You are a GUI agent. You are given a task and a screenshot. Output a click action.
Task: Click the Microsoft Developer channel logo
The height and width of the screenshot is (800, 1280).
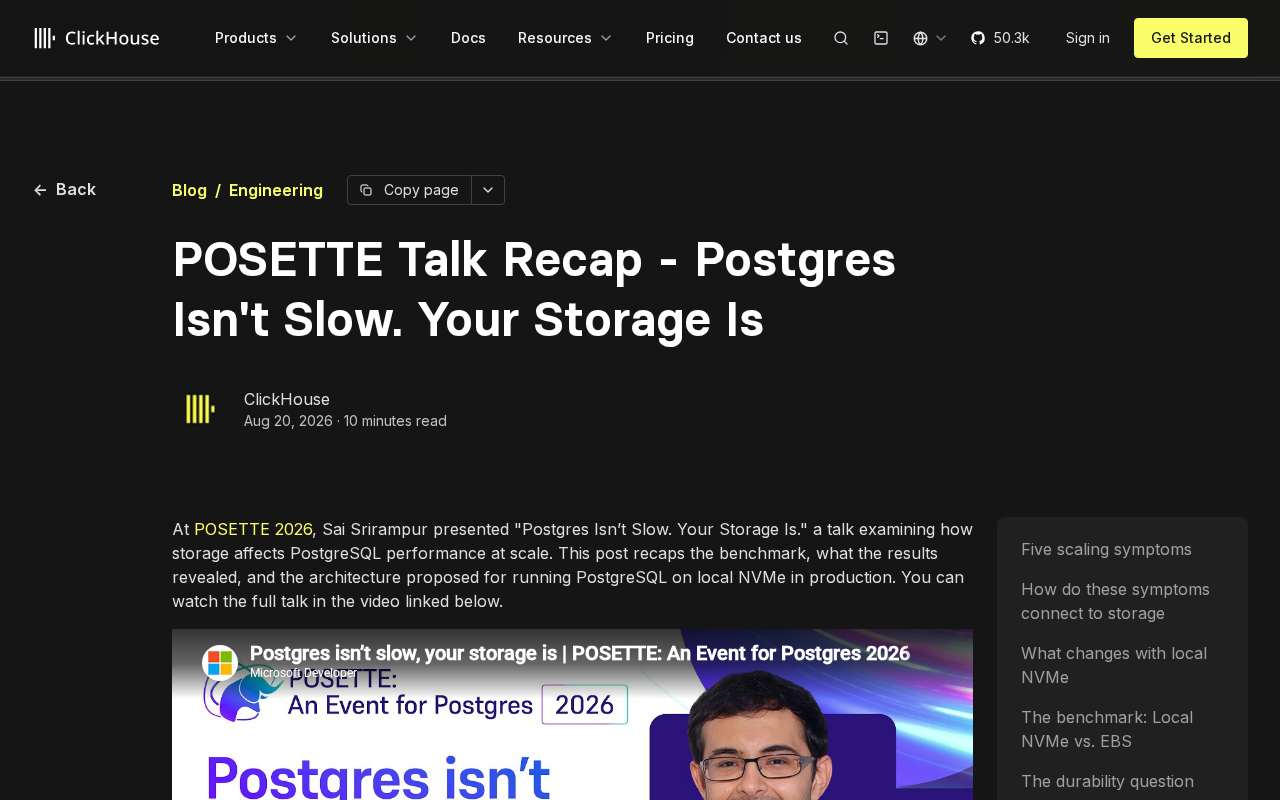220,663
